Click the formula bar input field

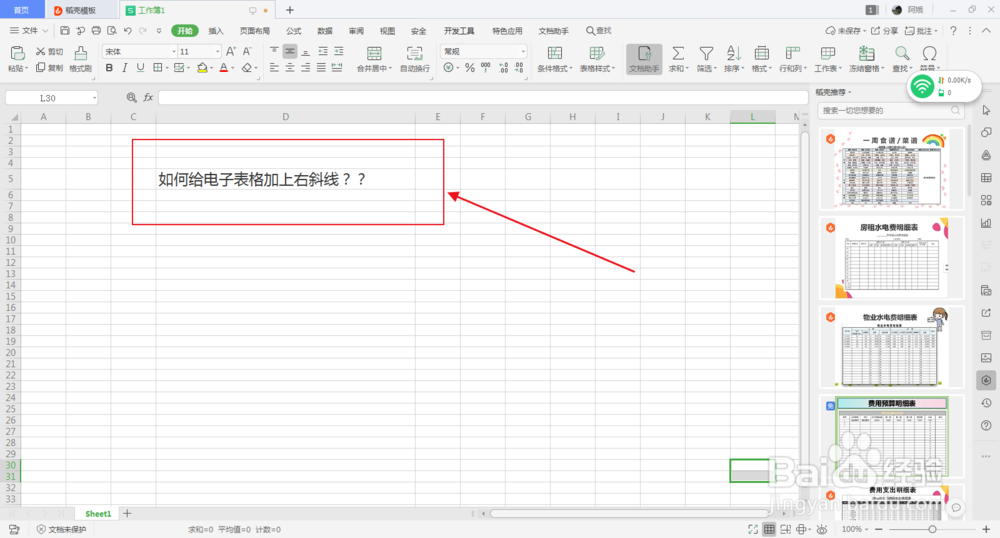(483, 98)
